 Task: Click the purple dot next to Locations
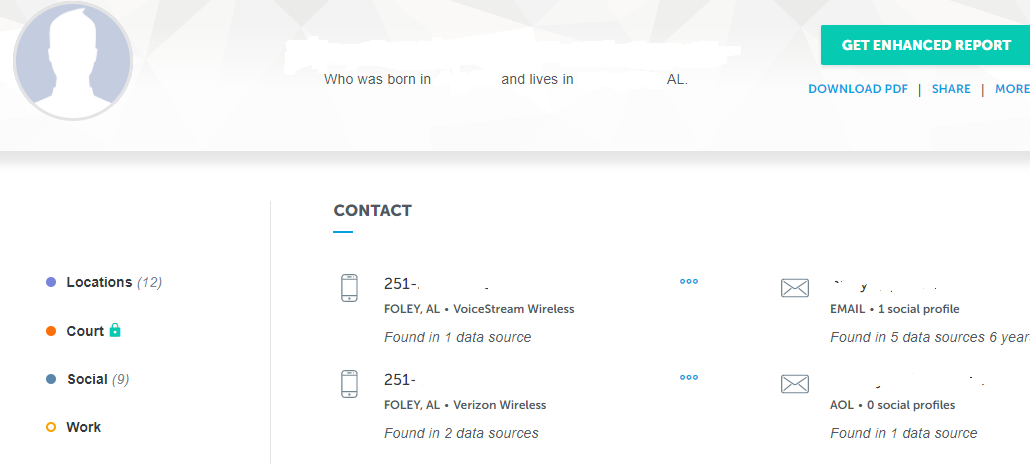[x=51, y=283]
